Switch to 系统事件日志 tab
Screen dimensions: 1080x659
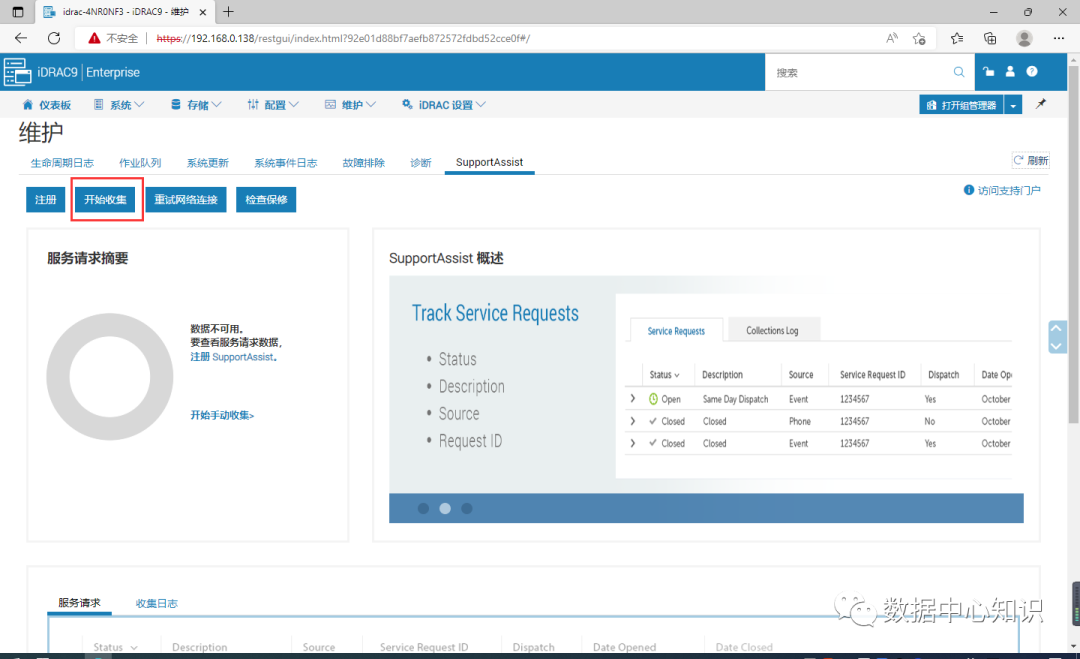(286, 163)
